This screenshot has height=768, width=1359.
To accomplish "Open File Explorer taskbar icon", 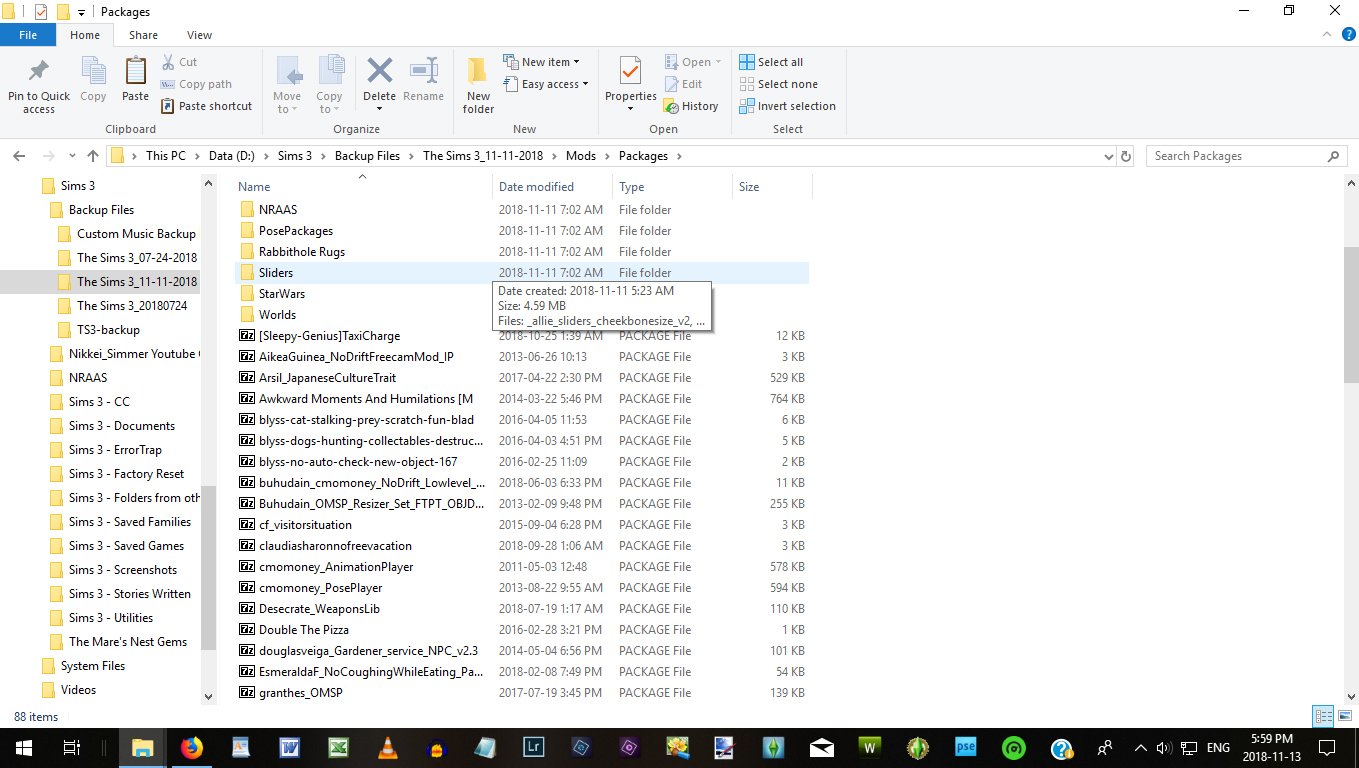I will (x=142, y=747).
